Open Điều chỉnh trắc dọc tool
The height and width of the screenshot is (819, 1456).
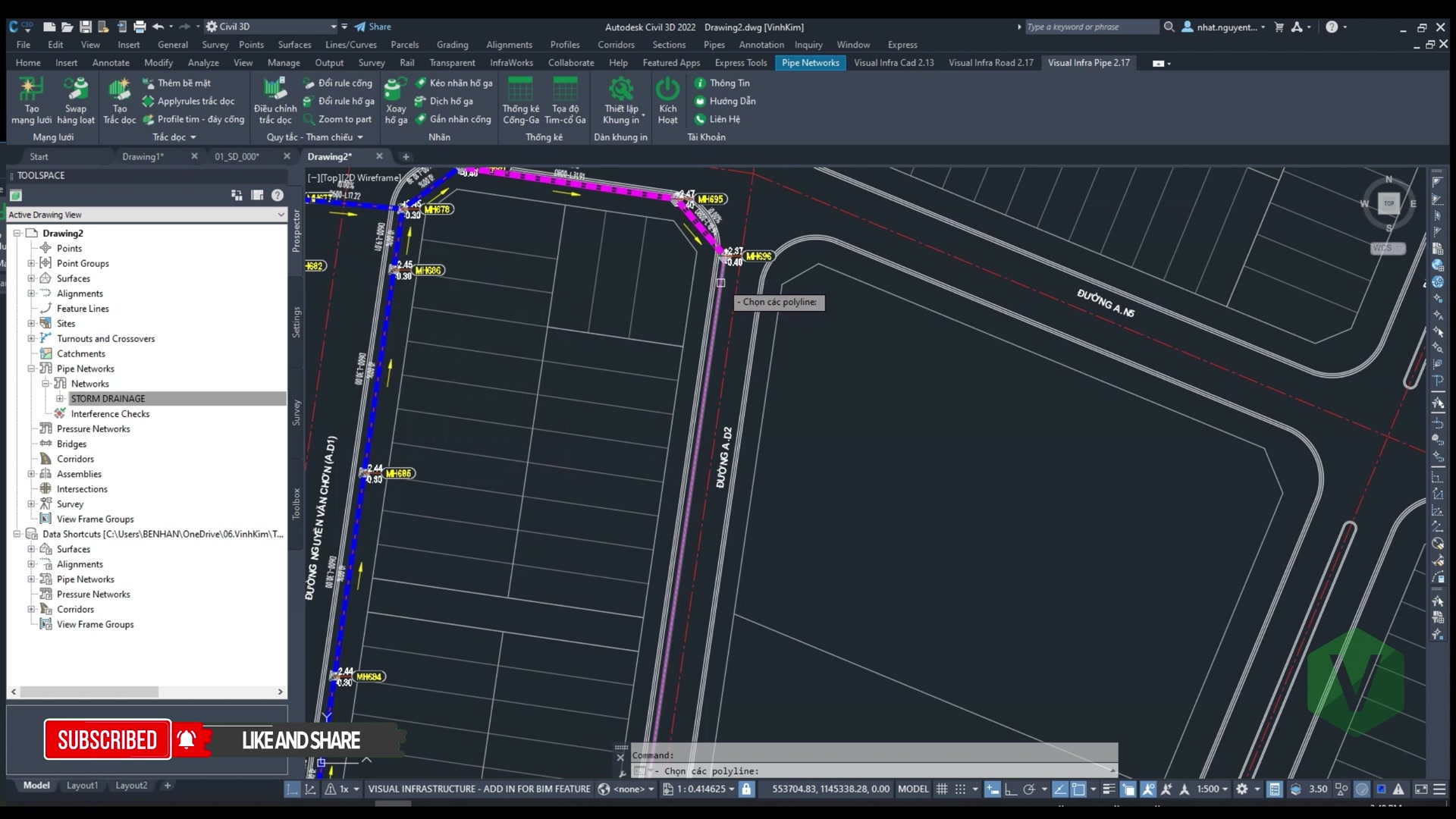point(275,101)
